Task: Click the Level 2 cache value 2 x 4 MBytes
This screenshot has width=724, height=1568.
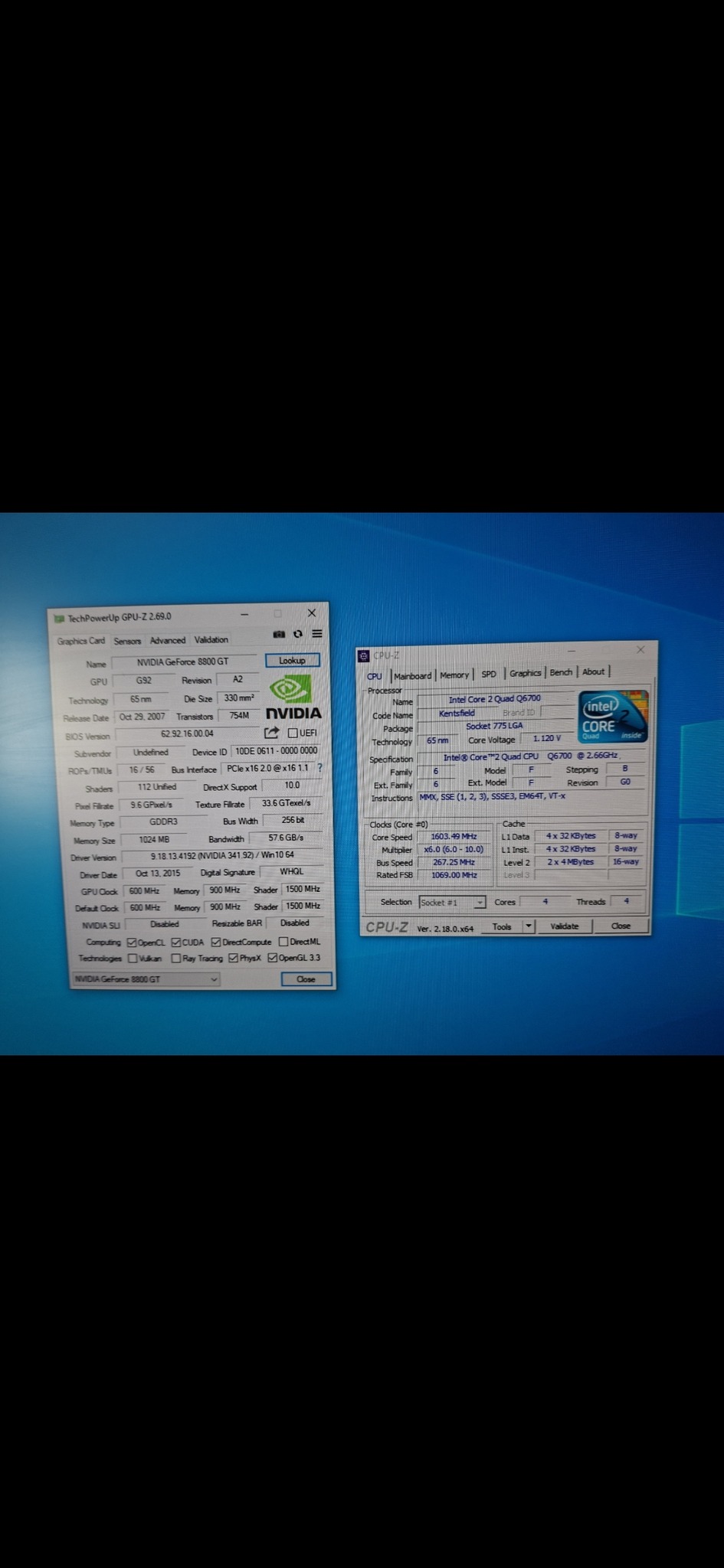Action: [570, 862]
